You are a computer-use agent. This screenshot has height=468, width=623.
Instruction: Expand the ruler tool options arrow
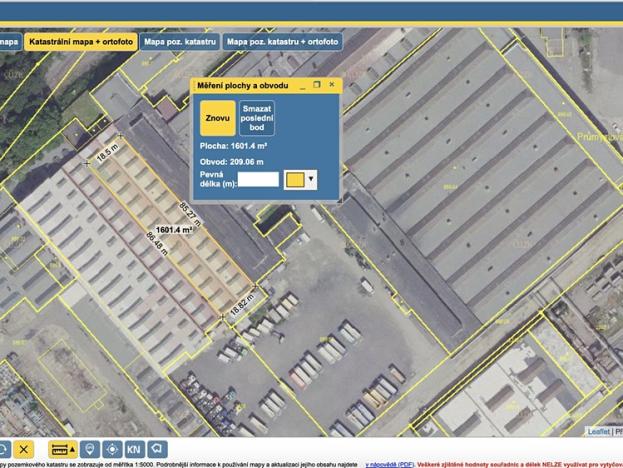pos(74,449)
